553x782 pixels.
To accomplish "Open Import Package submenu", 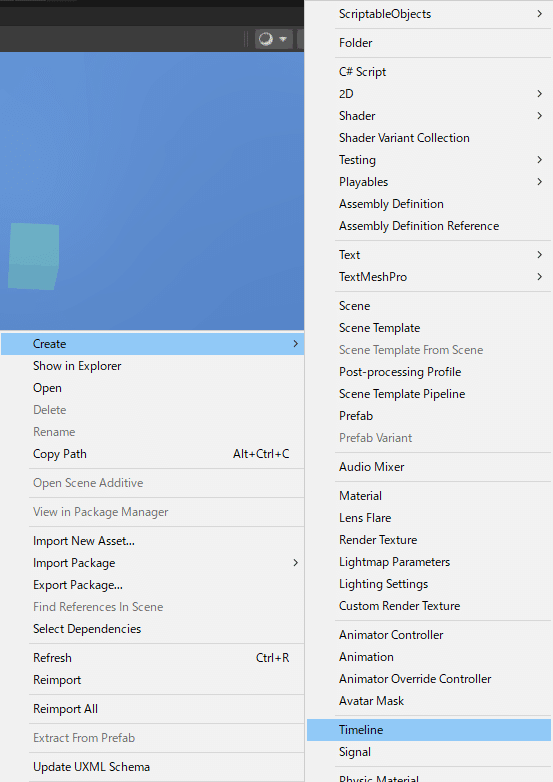I will tap(74, 563).
